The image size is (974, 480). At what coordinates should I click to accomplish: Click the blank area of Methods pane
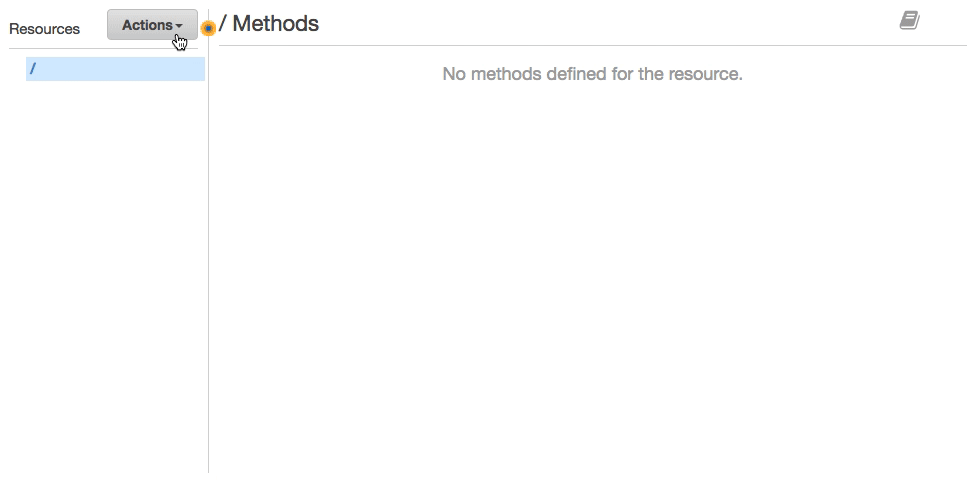(593, 279)
